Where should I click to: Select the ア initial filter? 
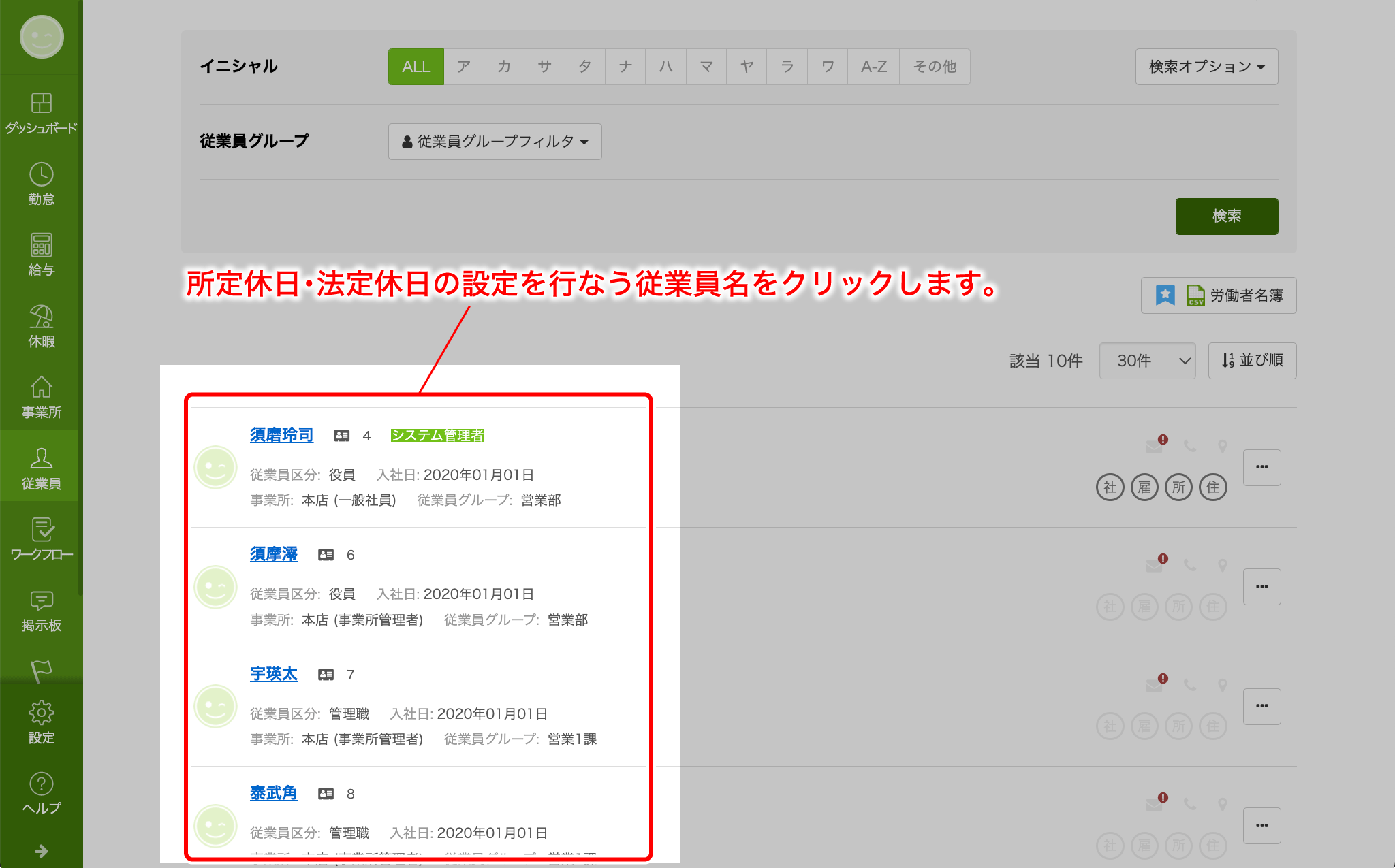pyautogui.click(x=464, y=67)
